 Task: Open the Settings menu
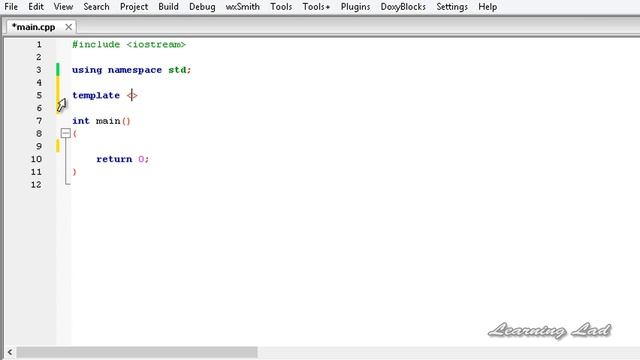point(452,7)
